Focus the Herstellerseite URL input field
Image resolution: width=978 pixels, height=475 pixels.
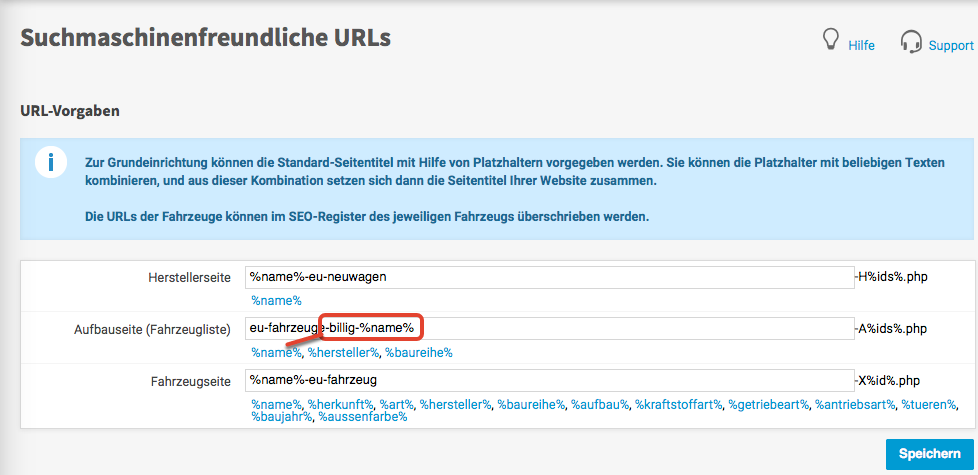coord(550,277)
